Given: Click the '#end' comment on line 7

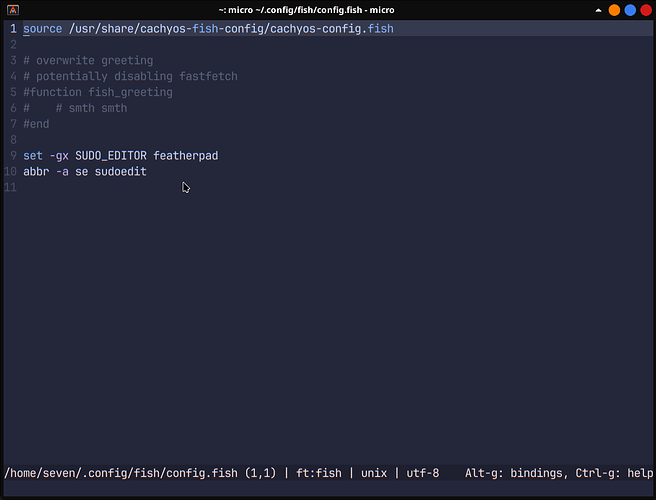Looking at the screenshot, I should click(x=36, y=124).
